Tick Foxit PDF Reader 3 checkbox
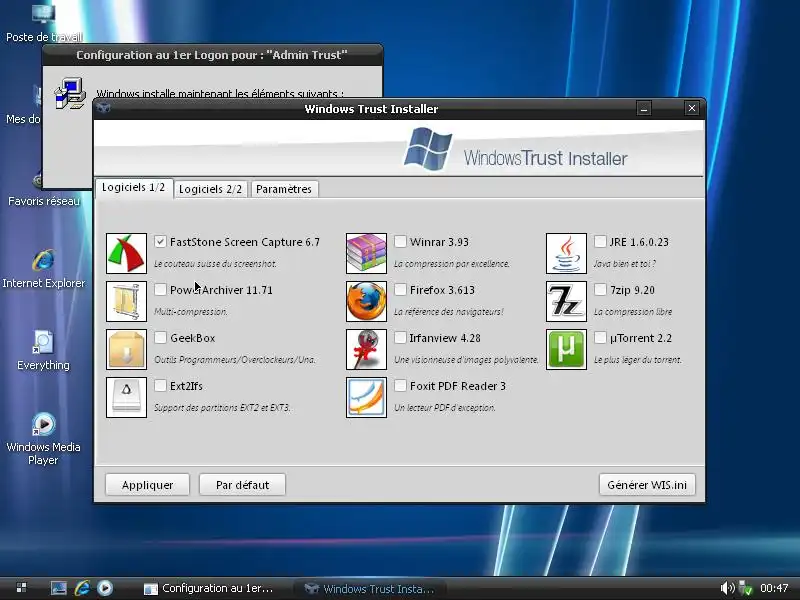Image resolution: width=800 pixels, height=600 pixels. click(x=400, y=385)
